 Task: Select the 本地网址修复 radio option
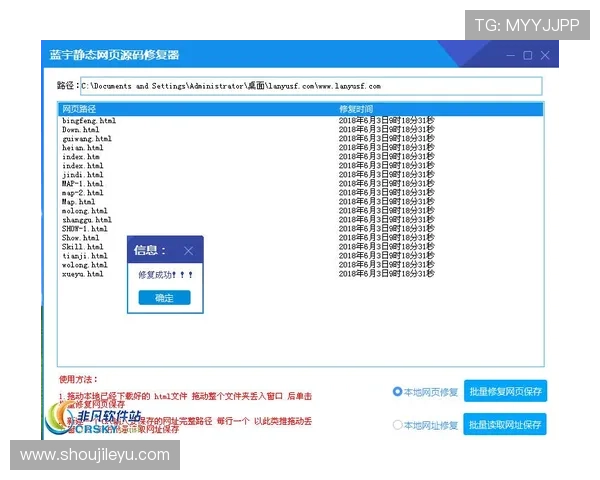click(x=397, y=425)
